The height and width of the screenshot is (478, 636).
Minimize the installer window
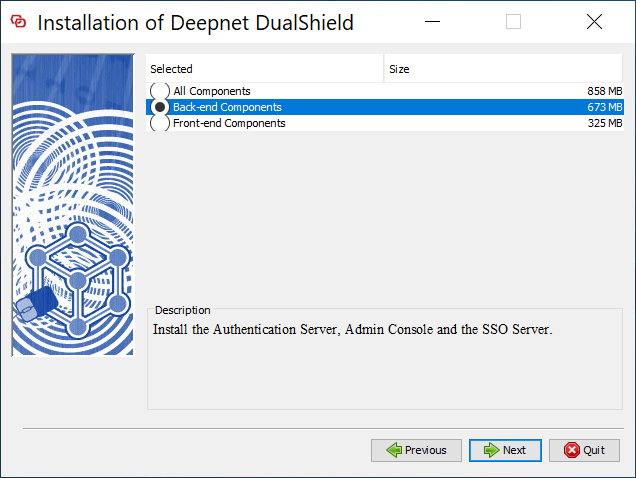tap(432, 22)
